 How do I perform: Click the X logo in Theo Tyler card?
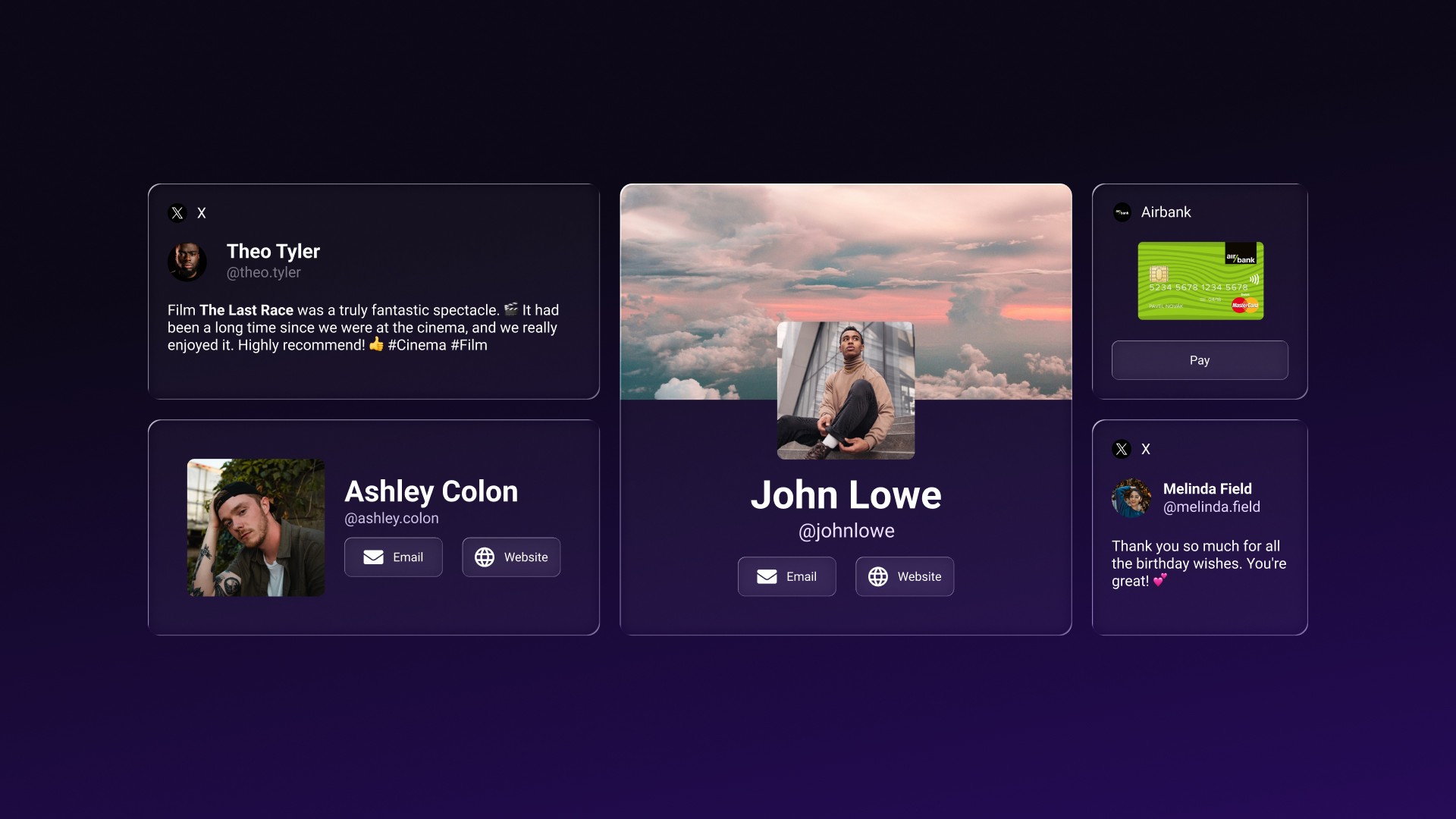[177, 213]
